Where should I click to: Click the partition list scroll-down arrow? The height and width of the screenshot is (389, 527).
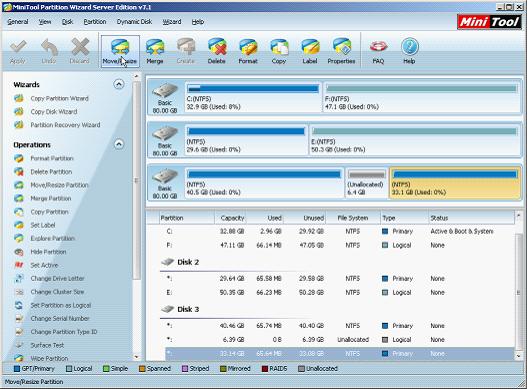click(x=518, y=356)
